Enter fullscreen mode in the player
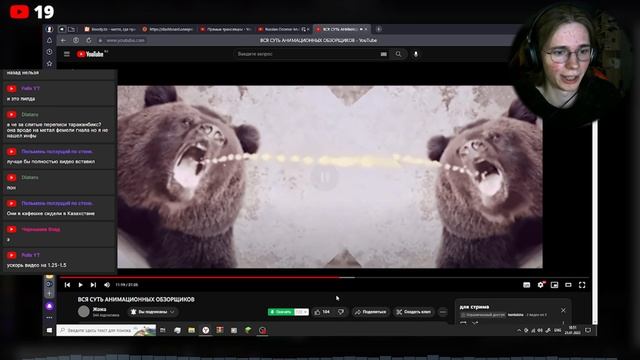The image size is (640, 360). (582, 285)
